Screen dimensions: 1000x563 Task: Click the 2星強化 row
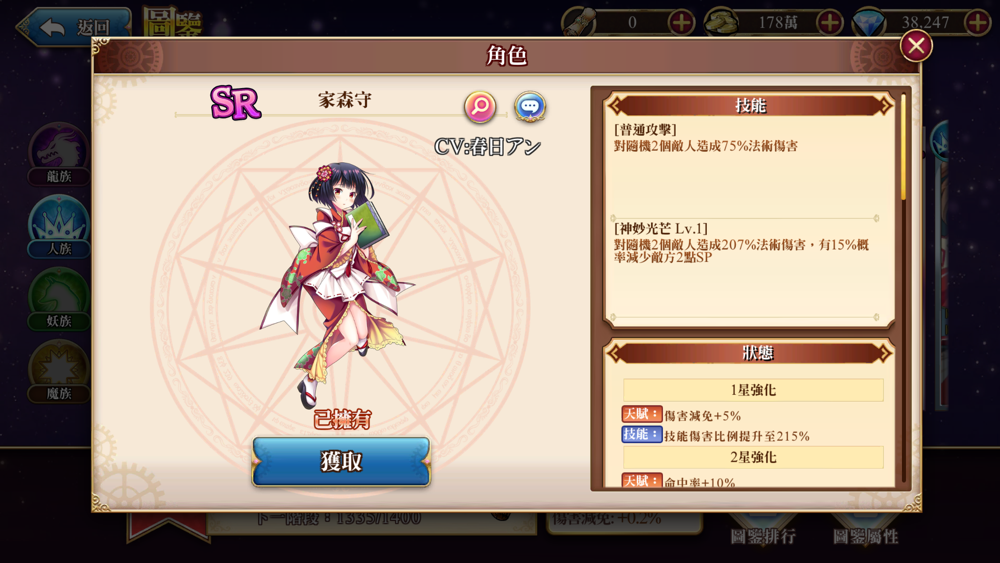pyautogui.click(x=753, y=457)
